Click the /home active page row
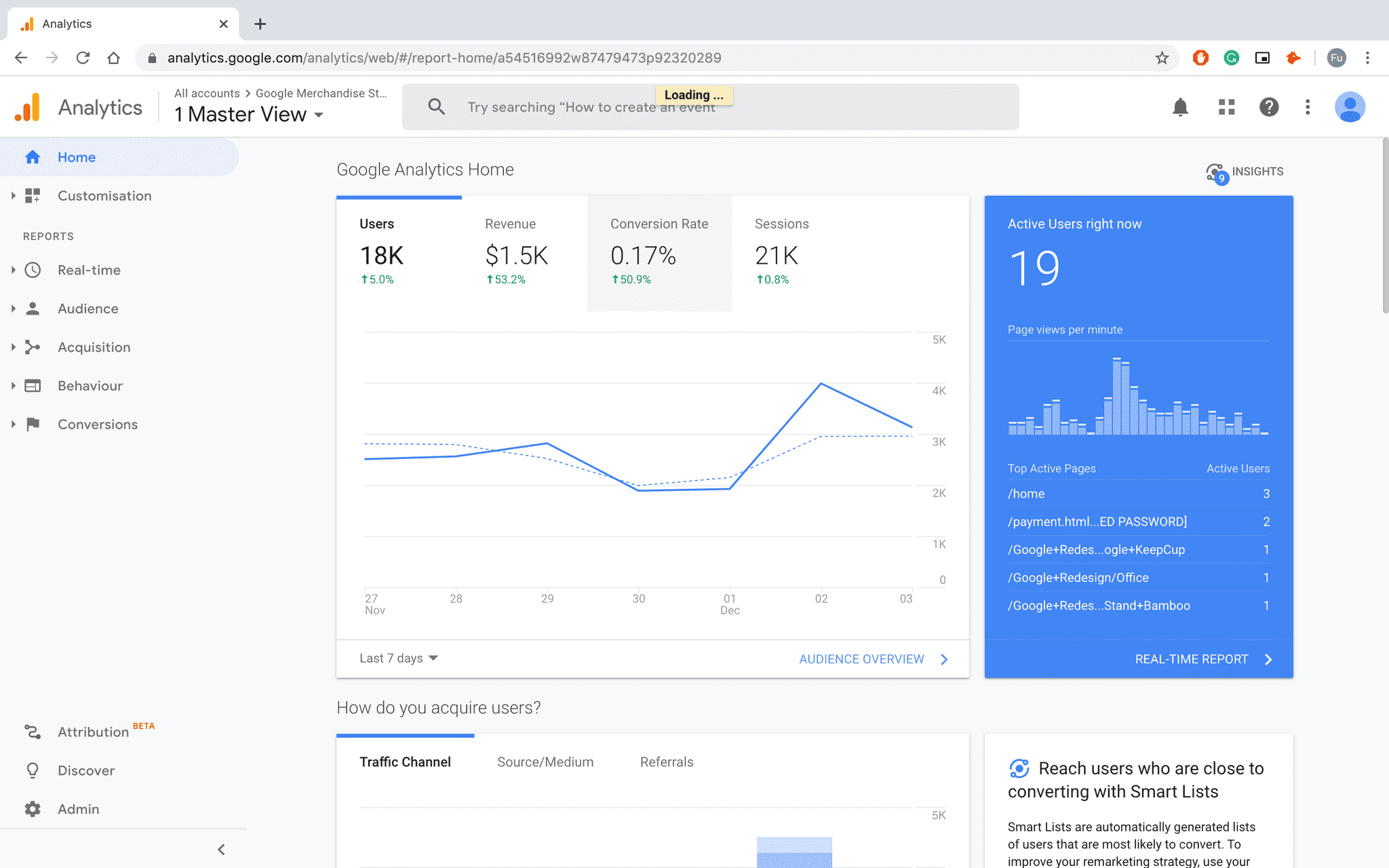Viewport: 1389px width, 868px height. [x=1139, y=494]
